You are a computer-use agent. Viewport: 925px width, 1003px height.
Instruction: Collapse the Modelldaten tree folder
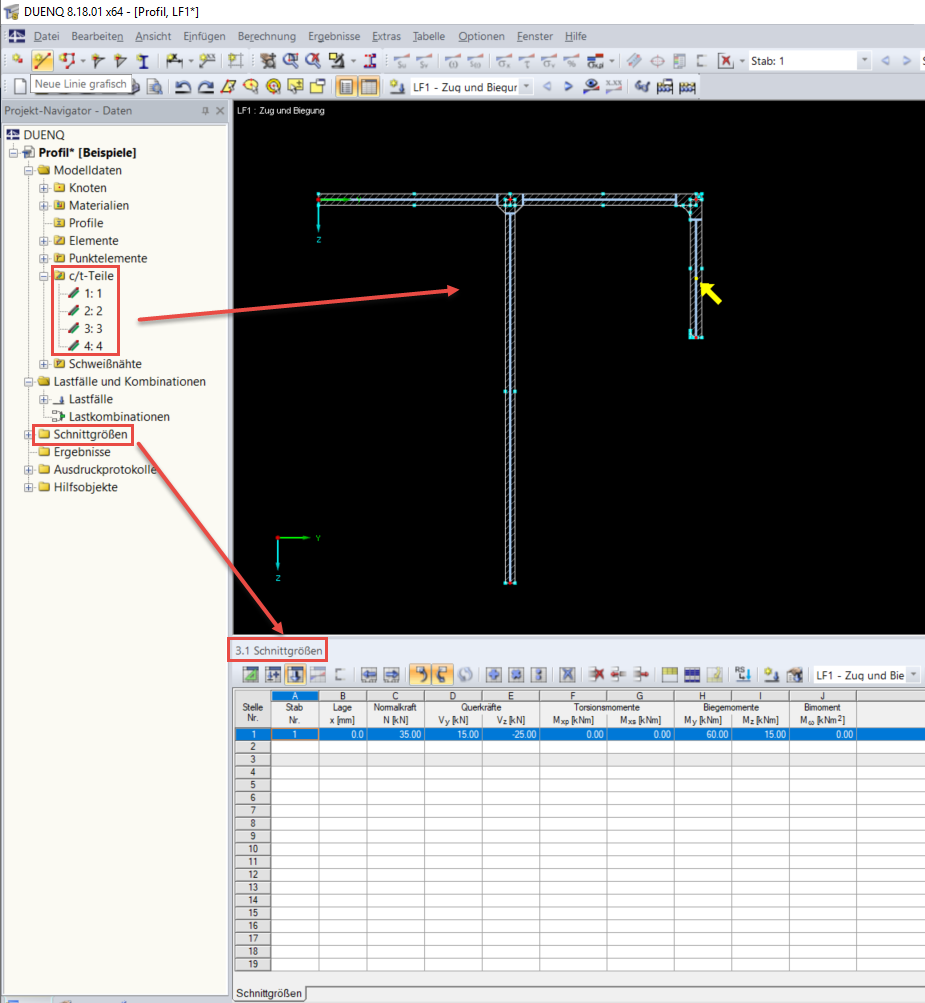29,171
